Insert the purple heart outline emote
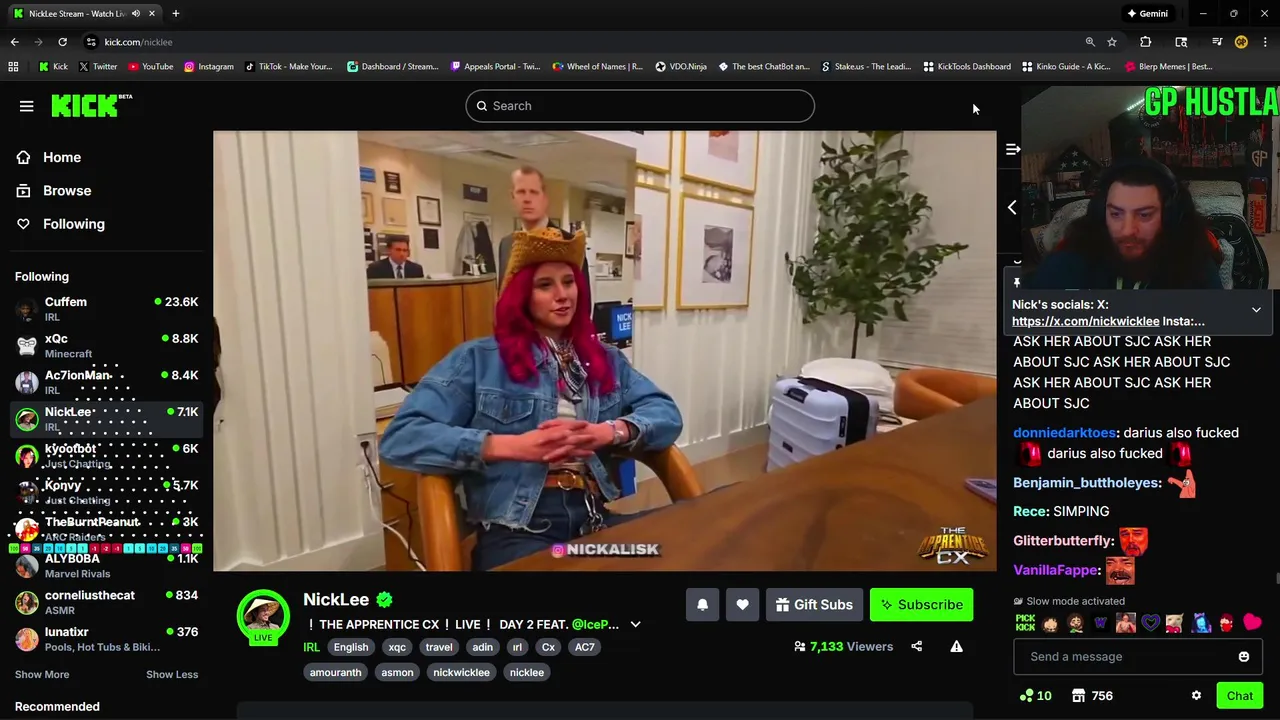Screen dimensions: 1280x720 point(1151,623)
